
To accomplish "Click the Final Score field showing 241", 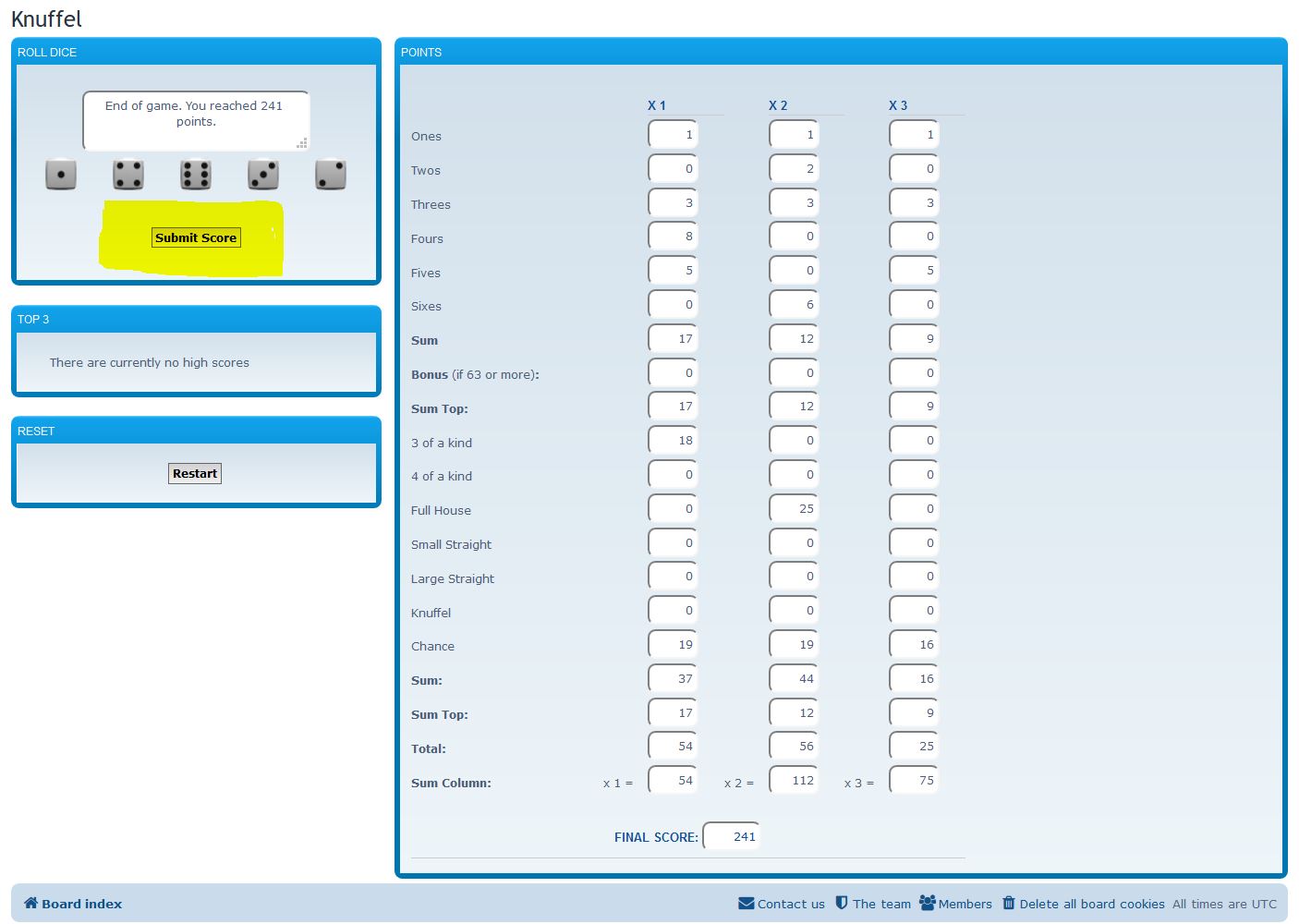I will 732,836.
